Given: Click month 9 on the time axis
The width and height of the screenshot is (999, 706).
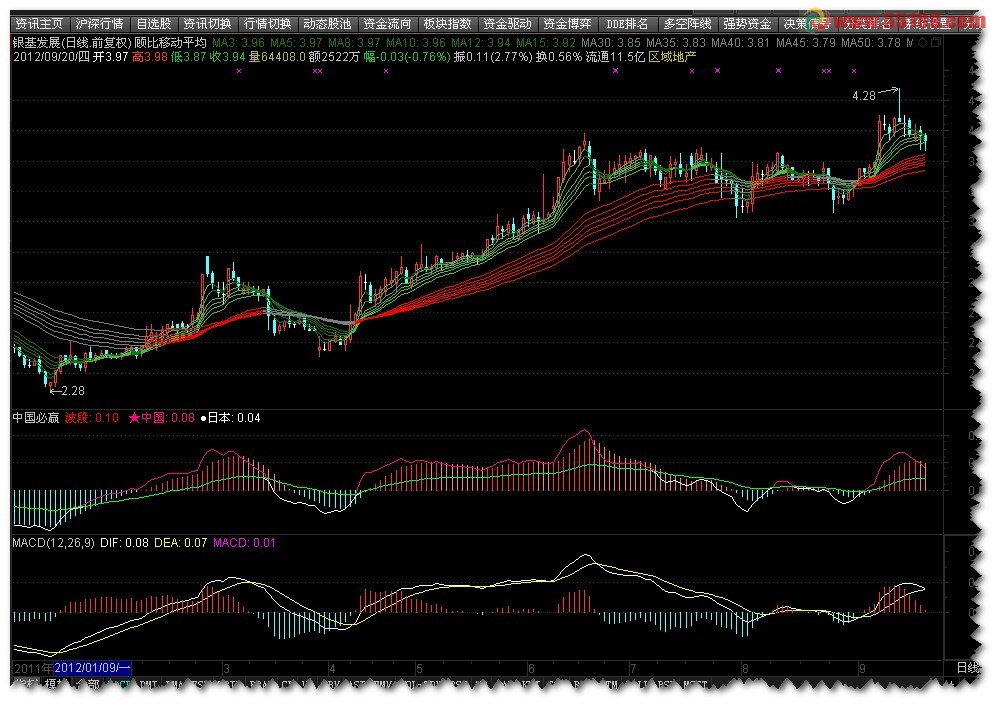Looking at the screenshot, I should click(862, 668).
